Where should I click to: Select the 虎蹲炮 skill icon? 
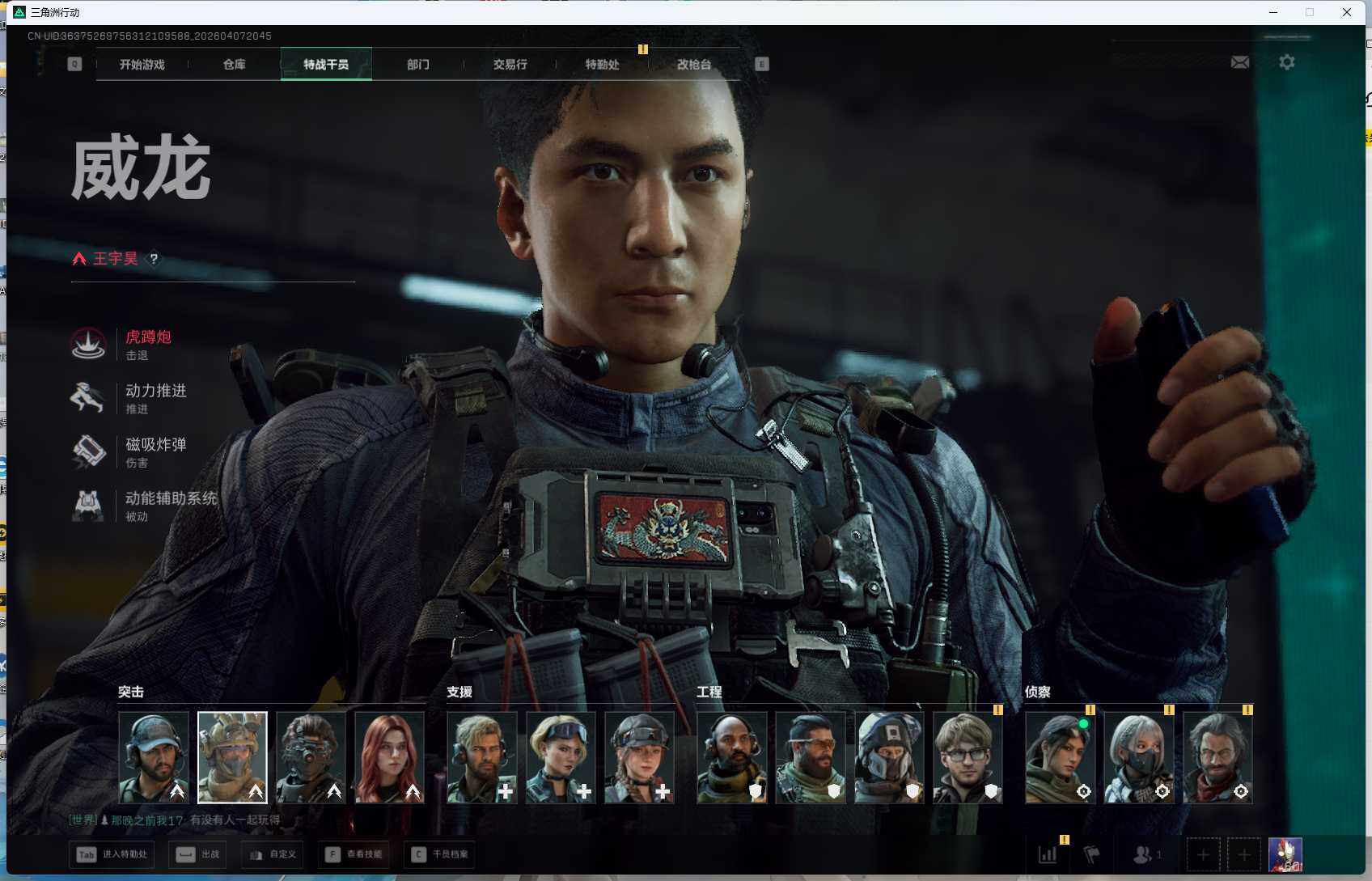88,344
